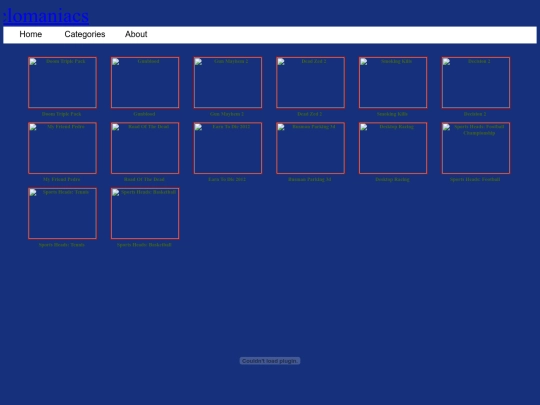540x405 pixels.
Task: Click the Road Of The Dead caption text
Action: point(144,179)
